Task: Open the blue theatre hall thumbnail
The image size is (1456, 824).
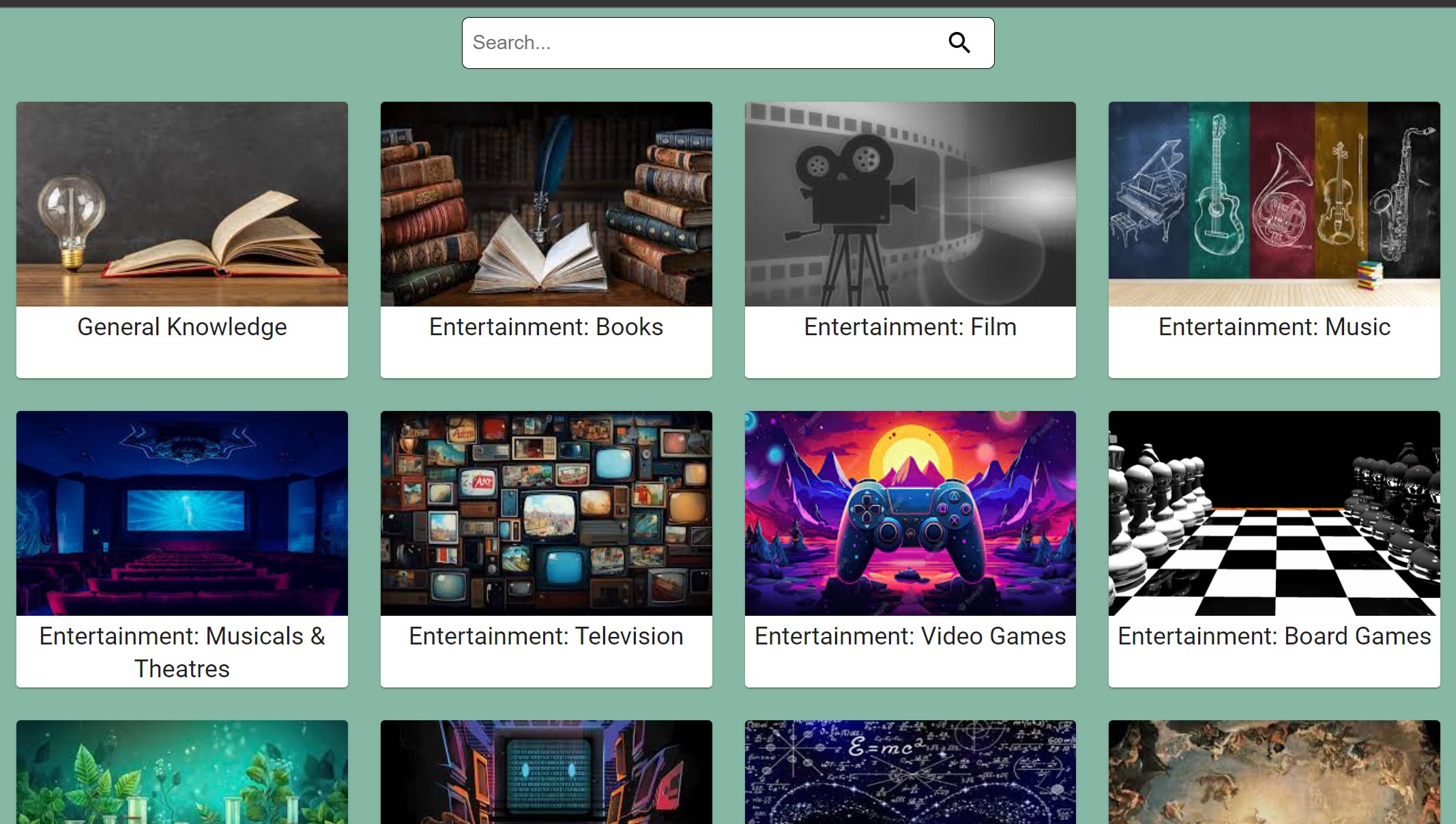Action: (182, 513)
